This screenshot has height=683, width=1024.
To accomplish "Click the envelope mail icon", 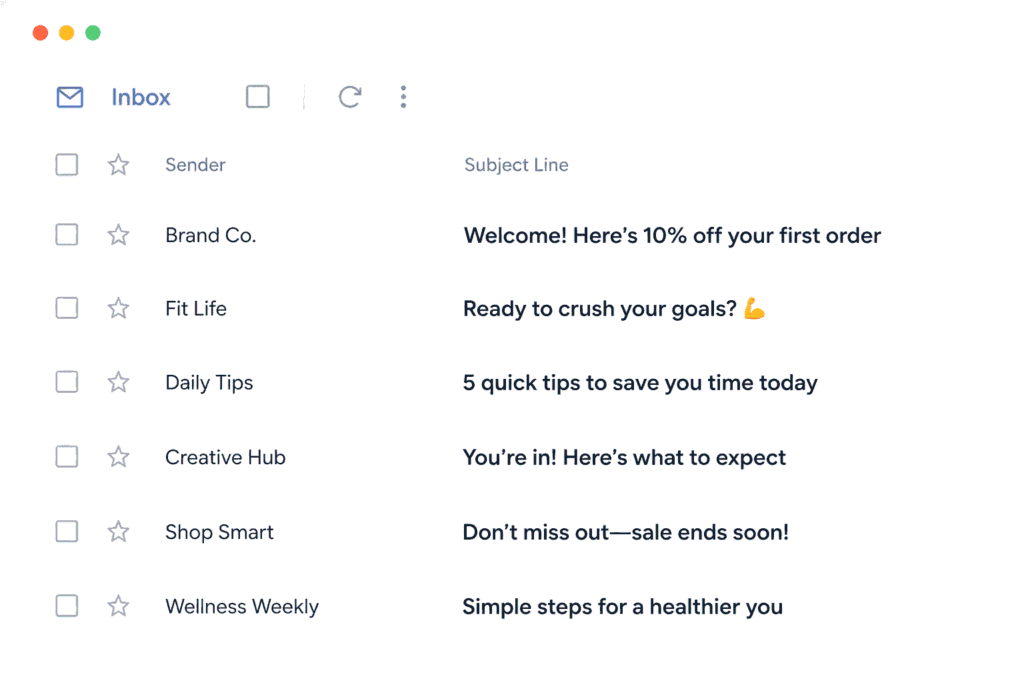I will click(x=70, y=97).
